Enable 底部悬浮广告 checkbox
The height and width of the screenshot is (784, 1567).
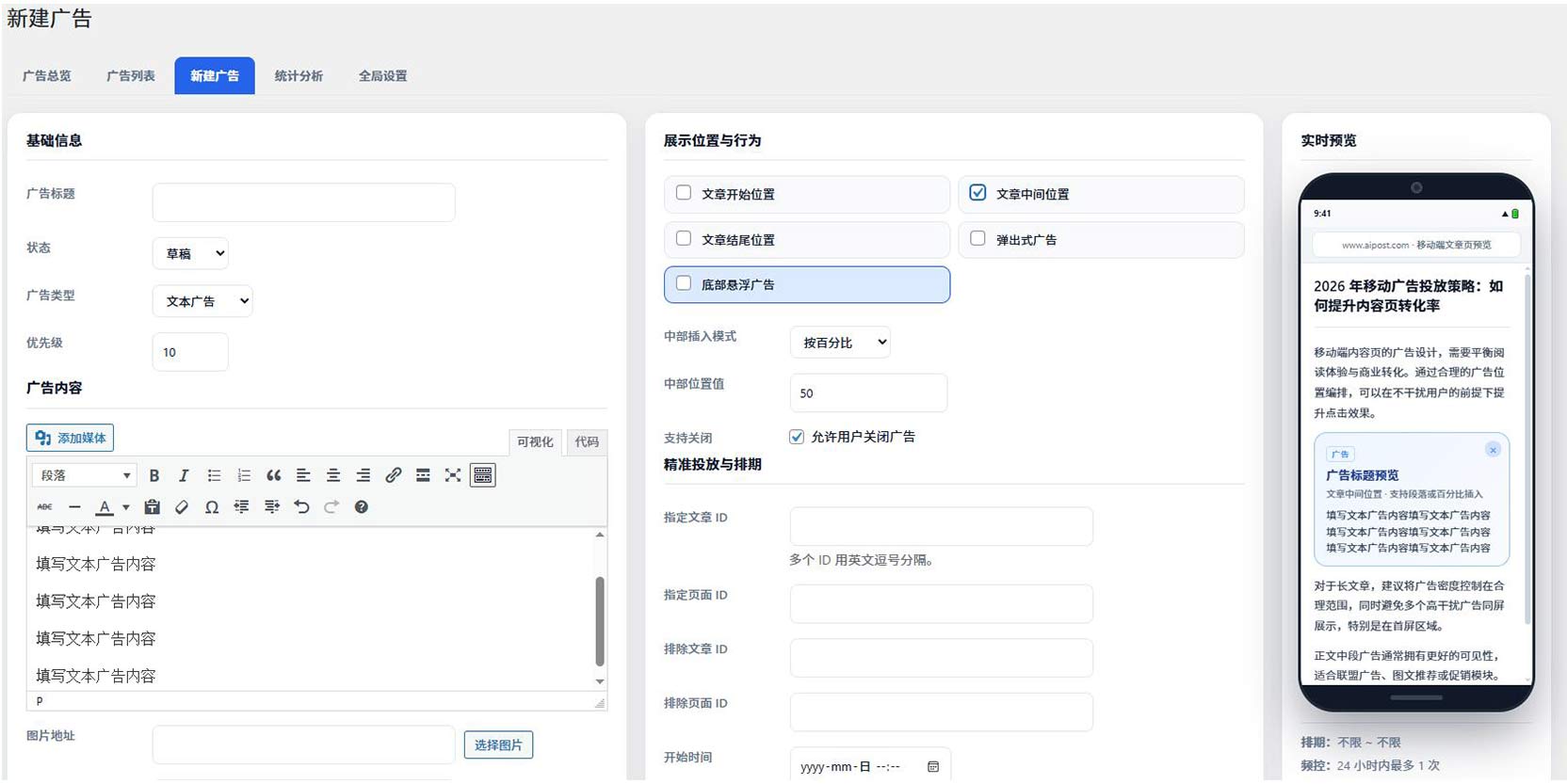[684, 283]
